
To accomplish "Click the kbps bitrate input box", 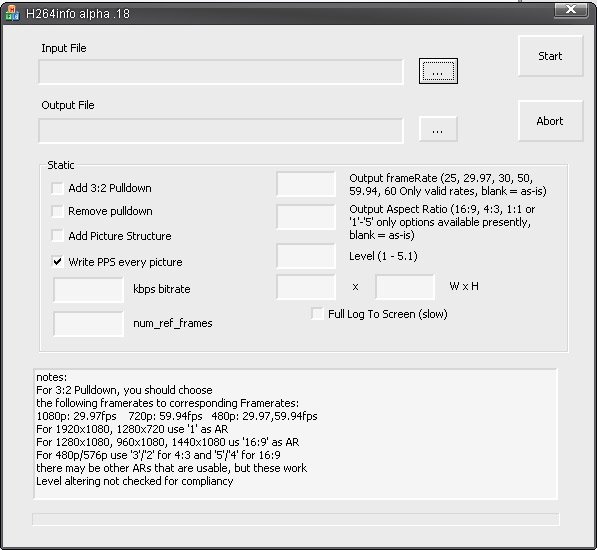I will point(88,290).
